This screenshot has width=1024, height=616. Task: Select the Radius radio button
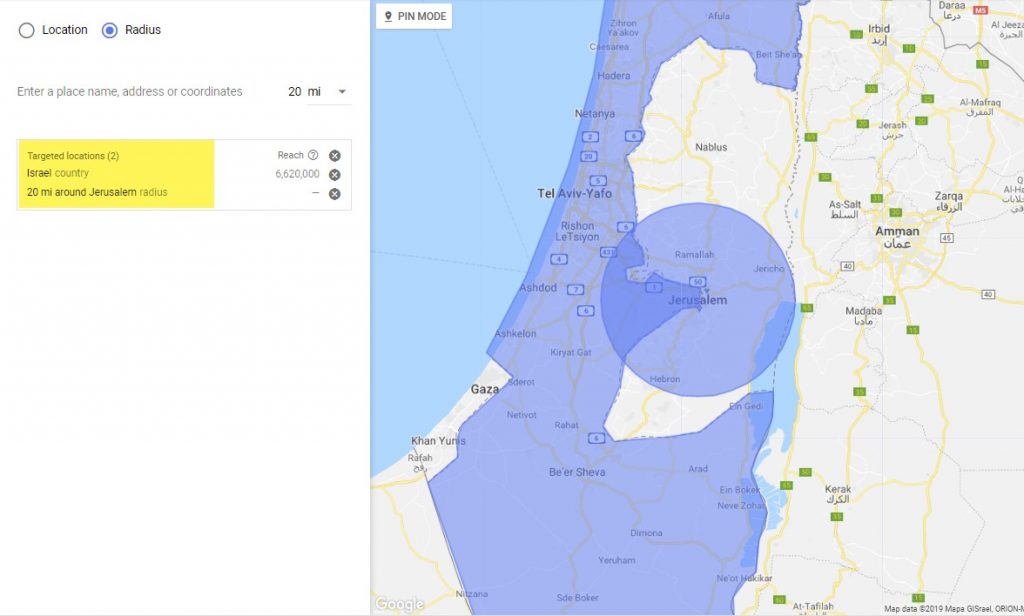(109, 29)
